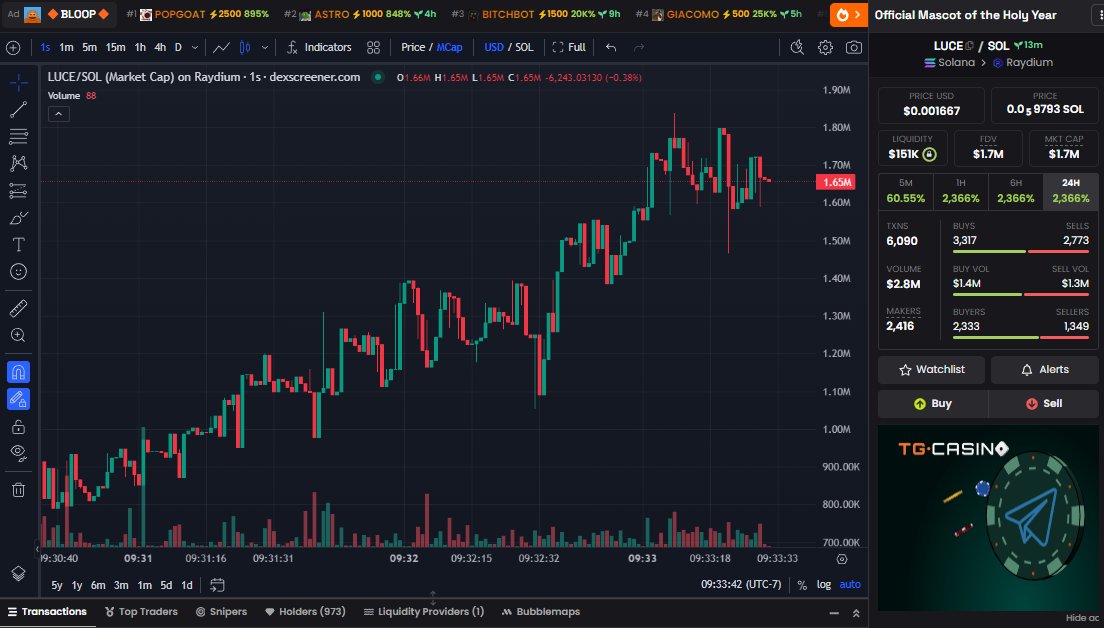
Task: Select the brush drawing tool
Action: click(x=18, y=218)
